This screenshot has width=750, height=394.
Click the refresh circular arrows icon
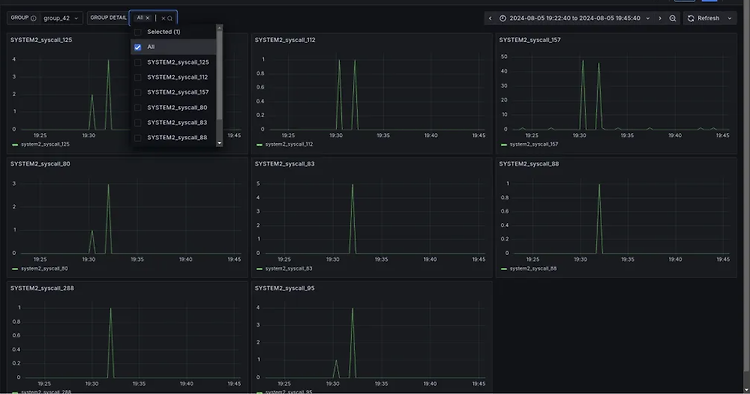[x=691, y=18]
